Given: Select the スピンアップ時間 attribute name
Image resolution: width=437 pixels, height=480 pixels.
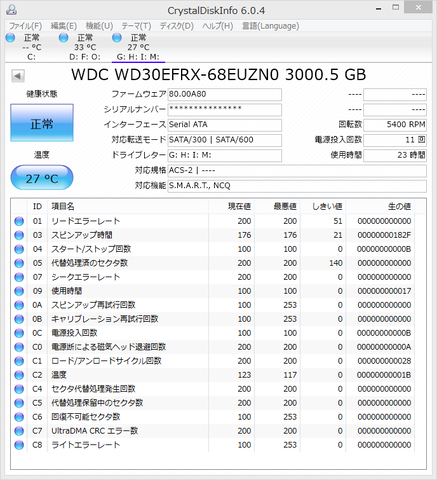Looking at the screenshot, I should pos(82,235).
